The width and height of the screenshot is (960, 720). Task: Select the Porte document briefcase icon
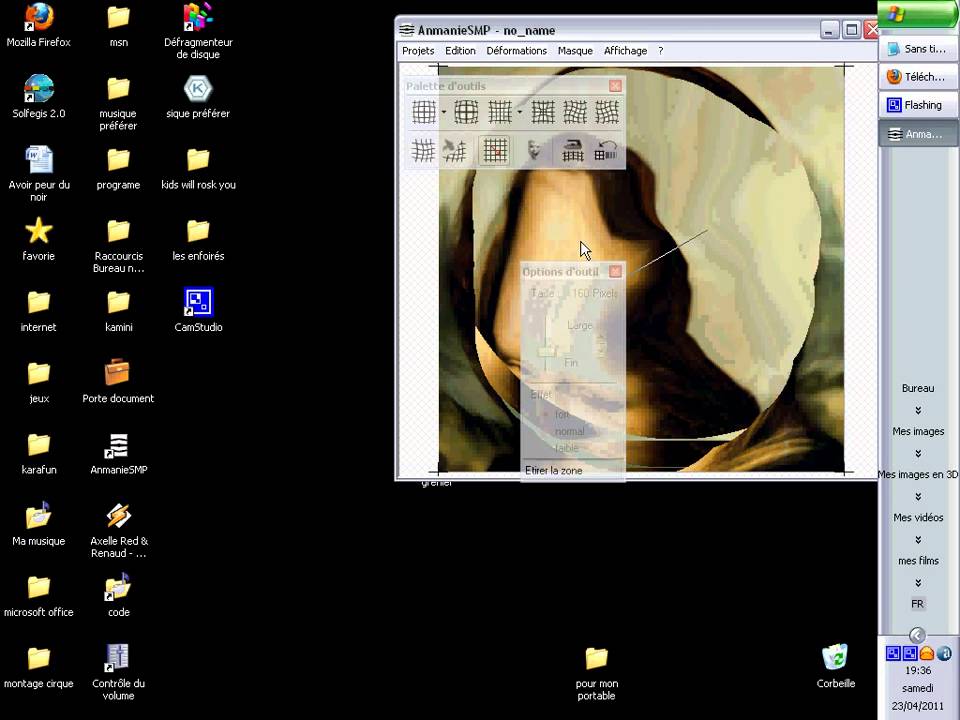118,381
